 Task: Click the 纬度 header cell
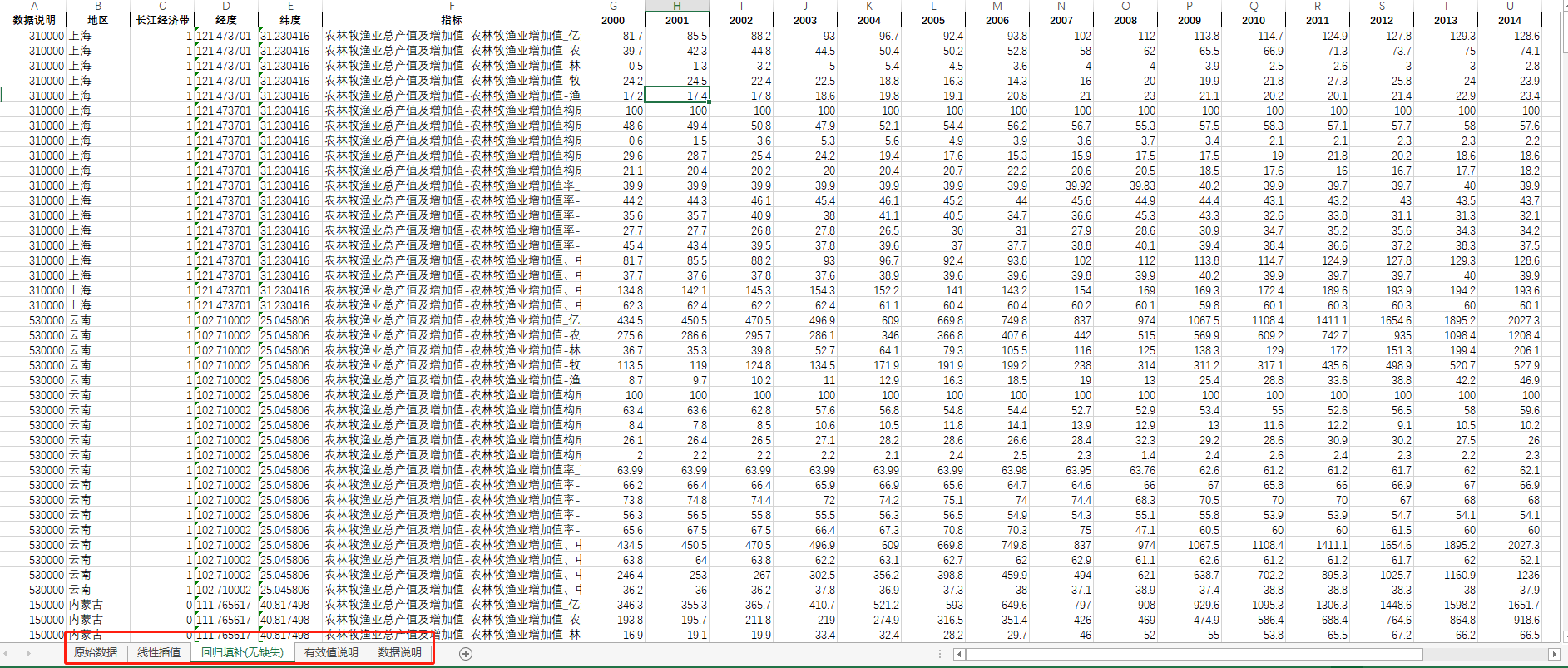tap(290, 20)
